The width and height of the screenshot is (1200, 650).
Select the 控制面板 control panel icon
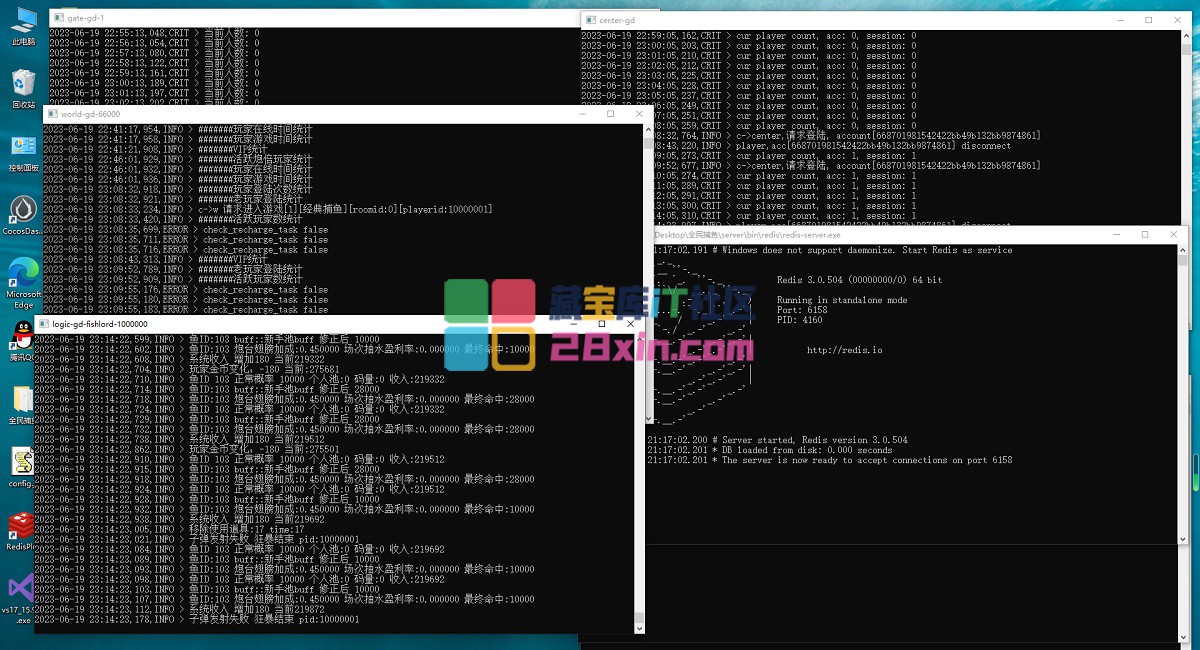pos(23,153)
